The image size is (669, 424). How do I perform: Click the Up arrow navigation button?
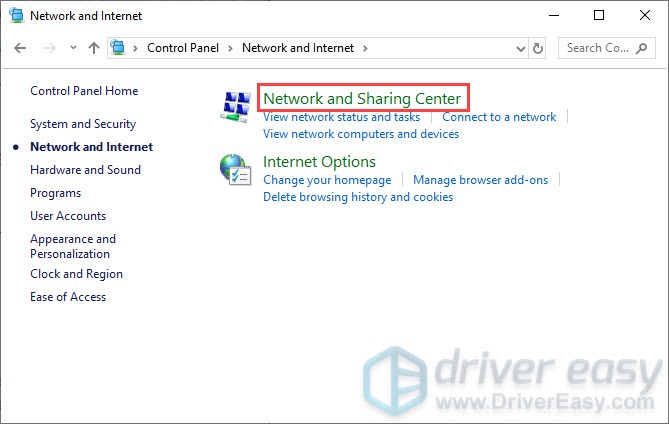click(x=93, y=48)
